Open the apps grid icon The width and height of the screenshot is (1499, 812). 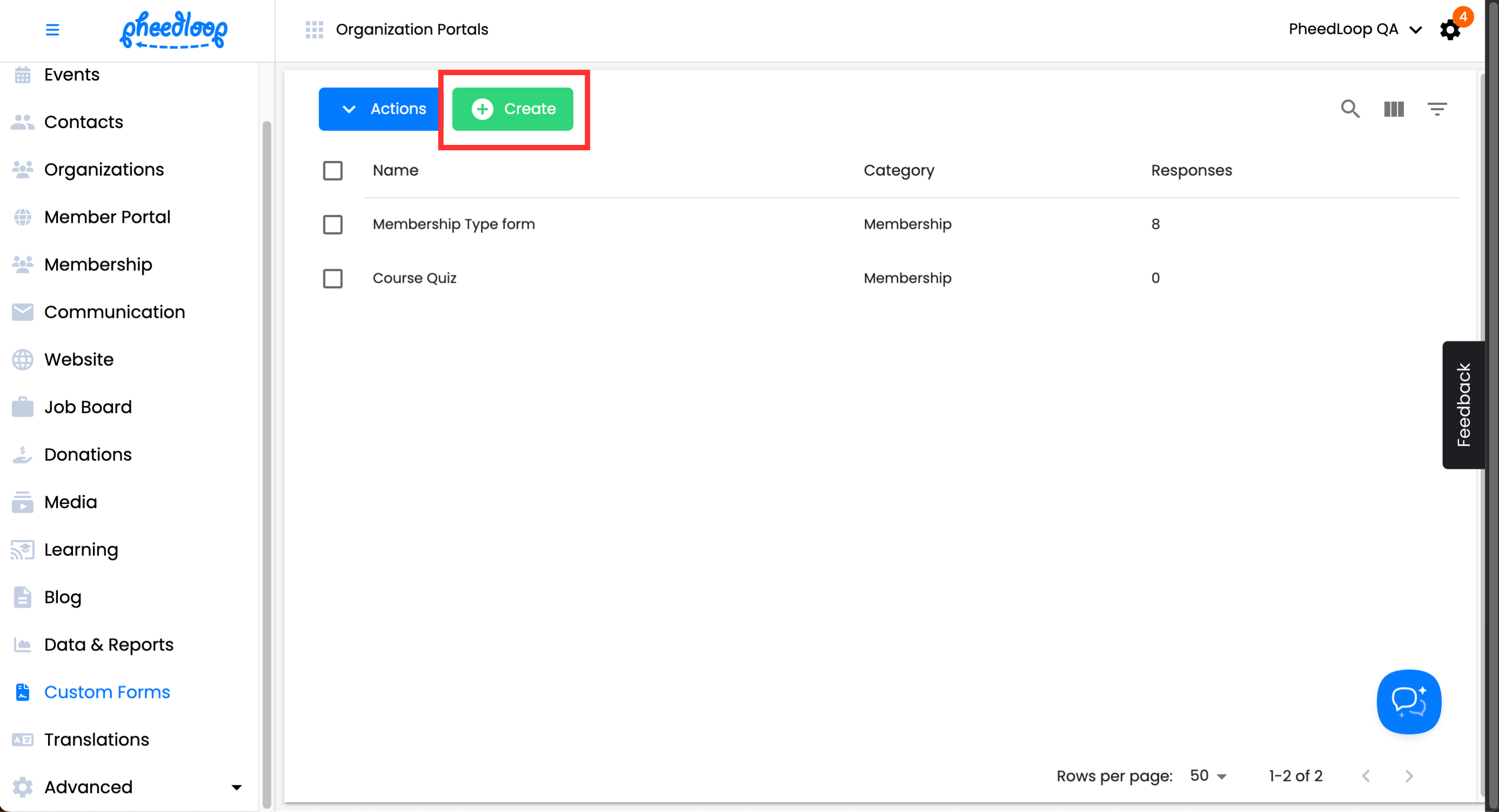click(x=314, y=30)
